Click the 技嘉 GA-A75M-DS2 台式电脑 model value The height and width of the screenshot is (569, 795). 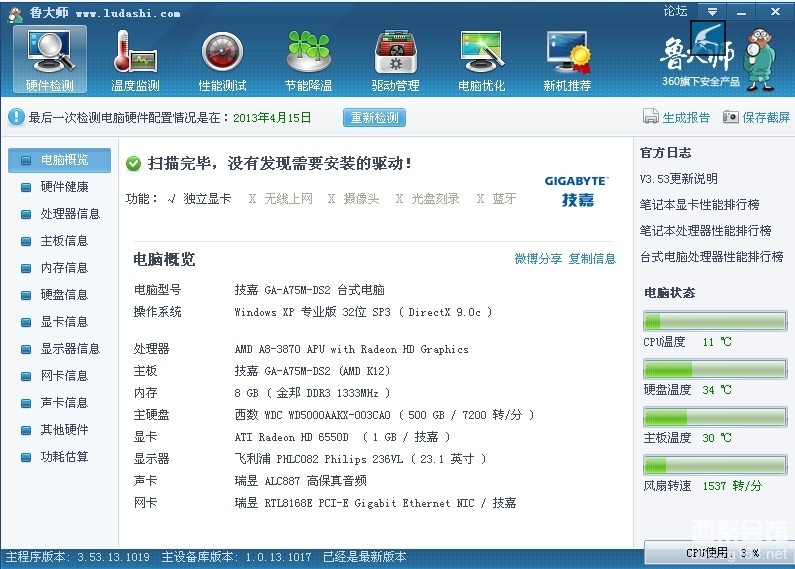pyautogui.click(x=309, y=290)
